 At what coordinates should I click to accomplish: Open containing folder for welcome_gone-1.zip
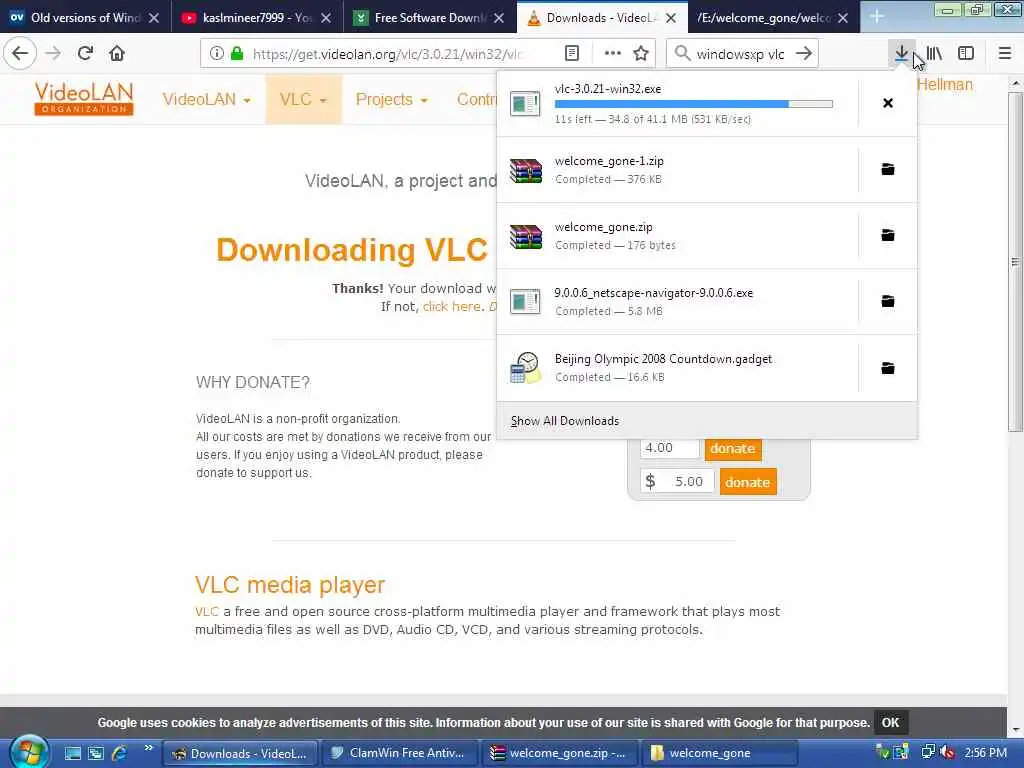click(888, 169)
